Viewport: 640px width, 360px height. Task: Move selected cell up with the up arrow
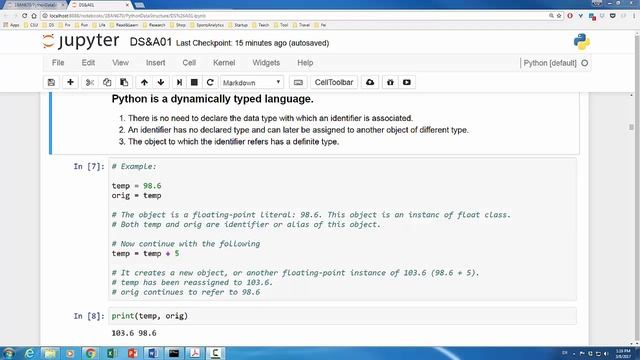(x=144, y=82)
